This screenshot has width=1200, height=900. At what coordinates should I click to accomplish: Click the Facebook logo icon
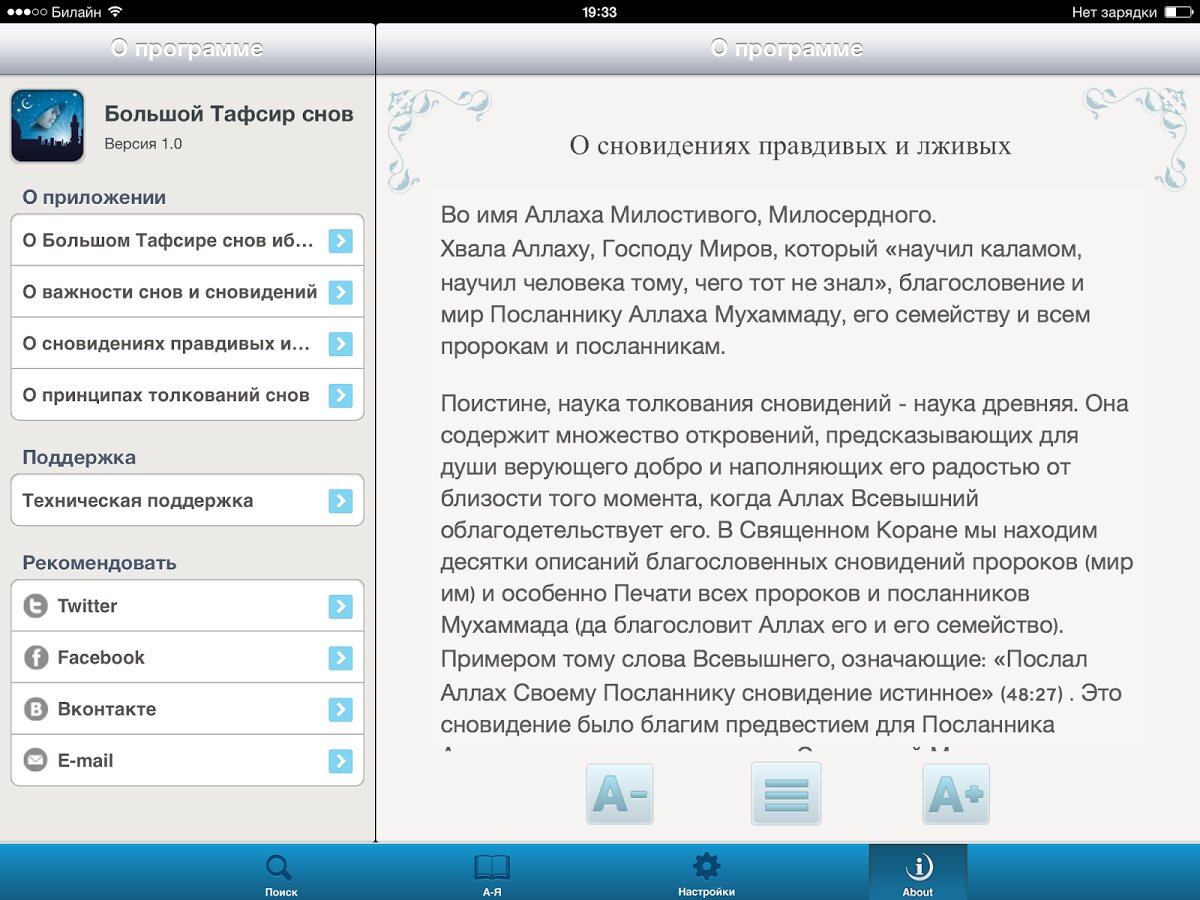click(35, 658)
